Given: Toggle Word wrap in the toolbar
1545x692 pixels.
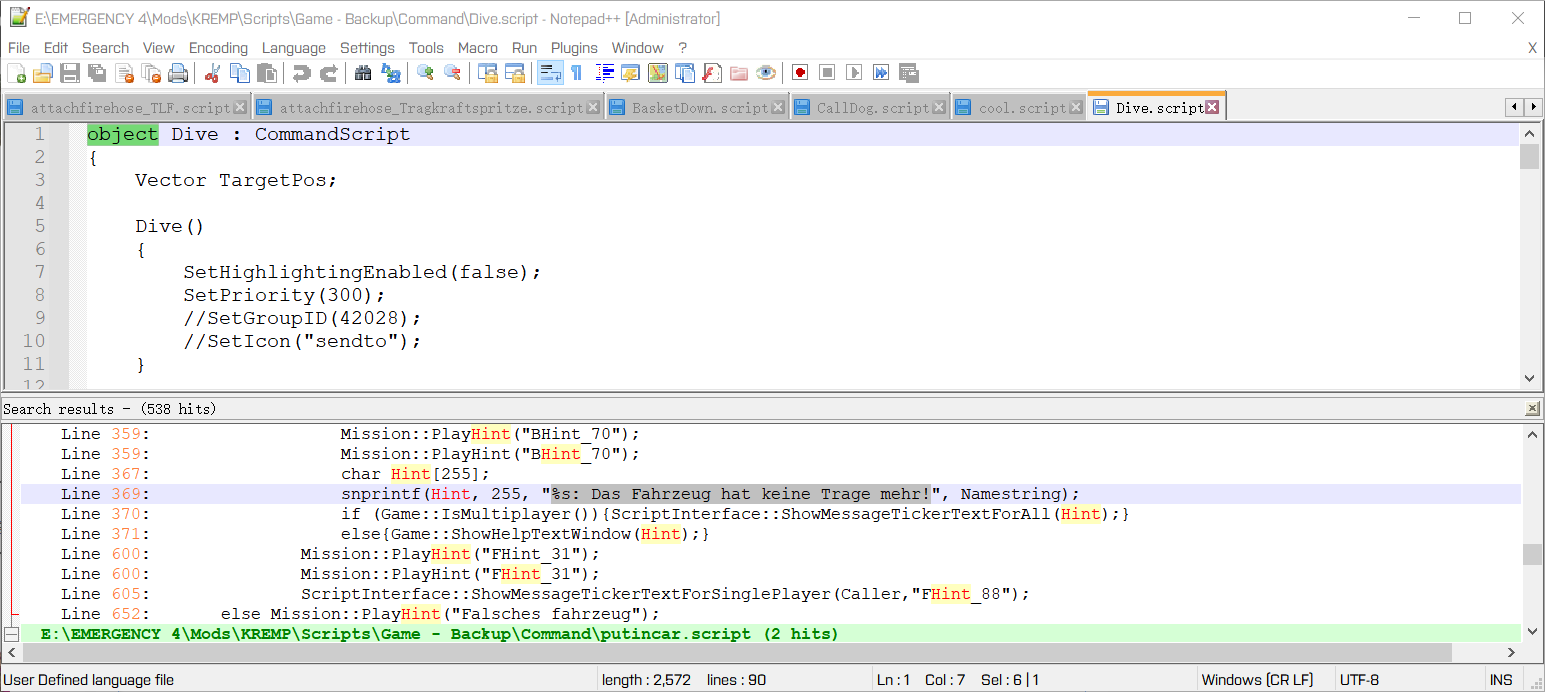Looking at the screenshot, I should [x=550, y=73].
